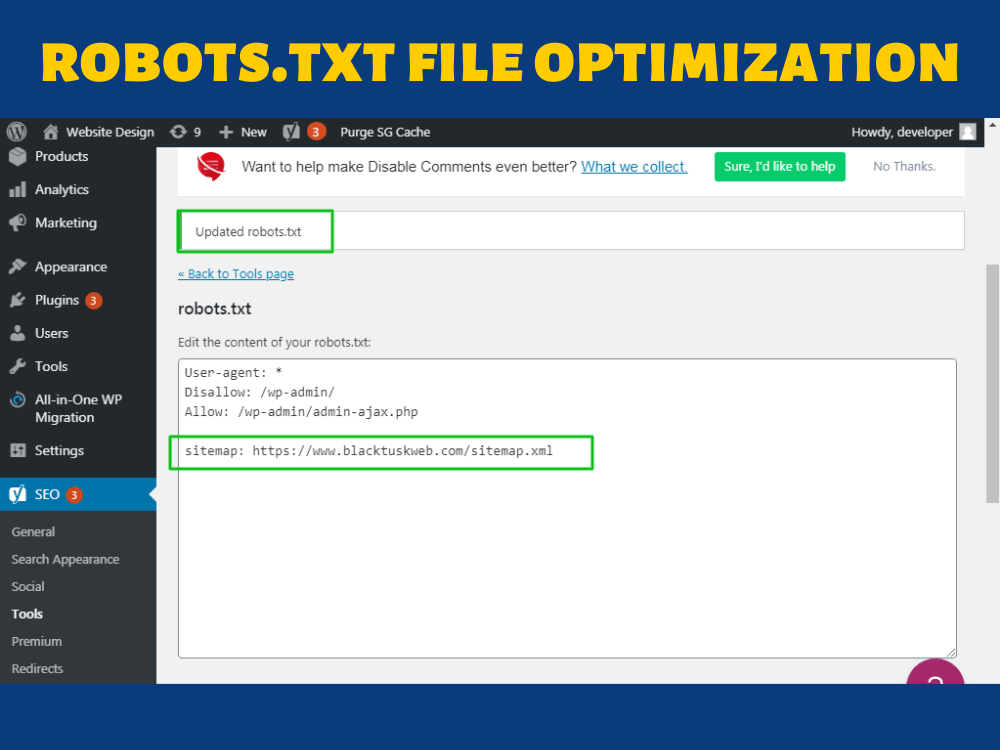Click Purge SG Cache in admin bar

click(x=385, y=132)
